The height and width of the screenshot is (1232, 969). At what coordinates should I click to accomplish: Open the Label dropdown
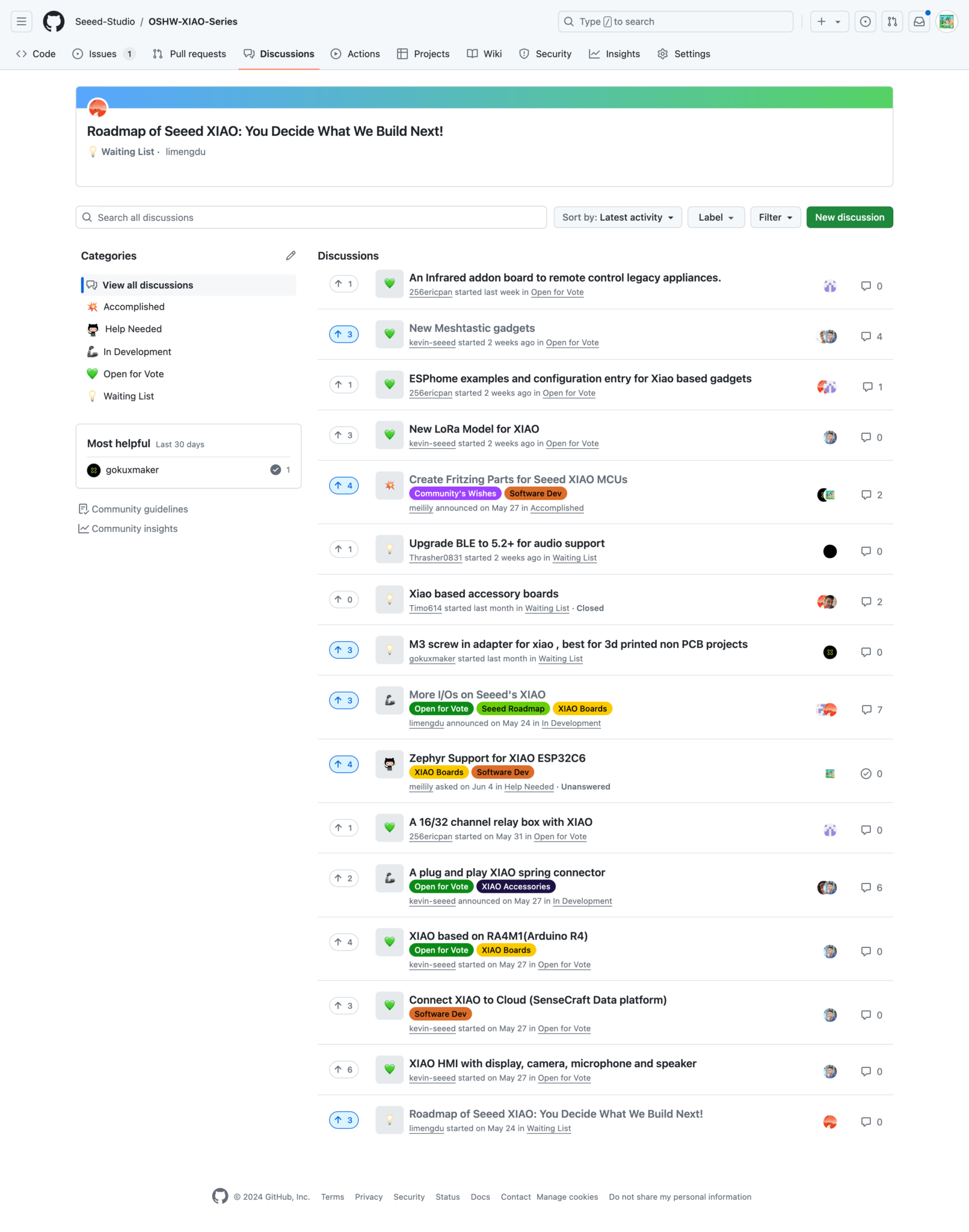tap(716, 217)
